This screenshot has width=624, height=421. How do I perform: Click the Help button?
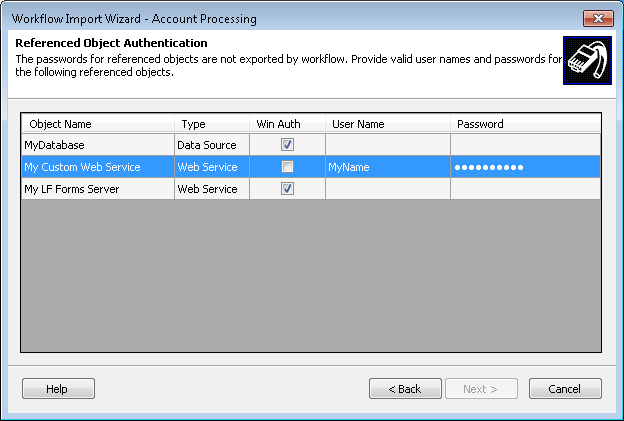pos(58,389)
